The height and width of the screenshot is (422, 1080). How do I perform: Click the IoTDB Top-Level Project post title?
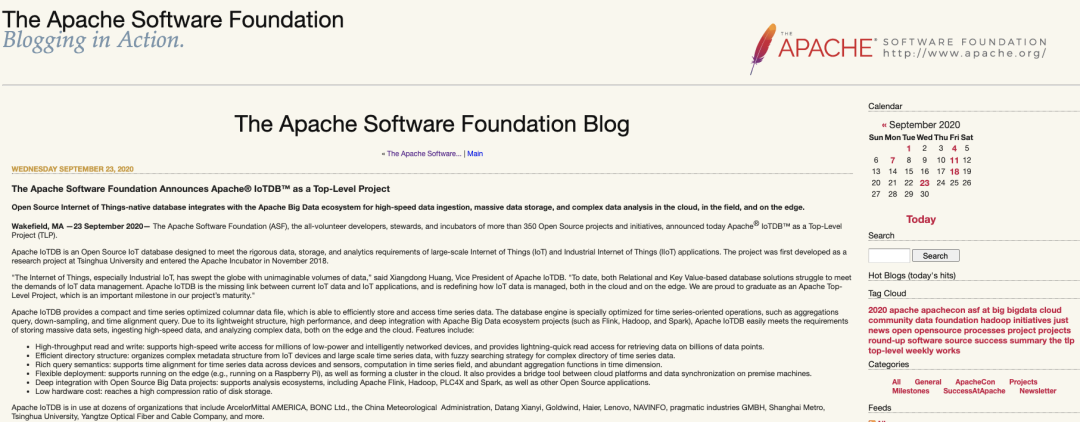[x=200, y=188]
